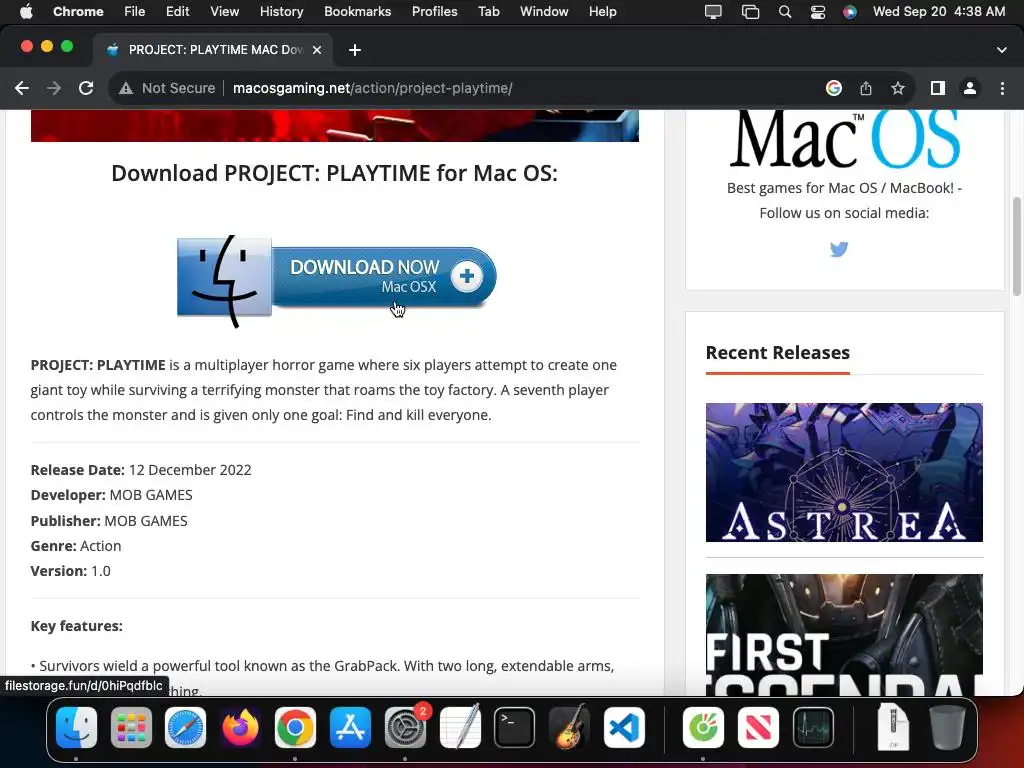1024x768 pixels.
Task: Open the Profiles menu
Action: click(x=434, y=12)
